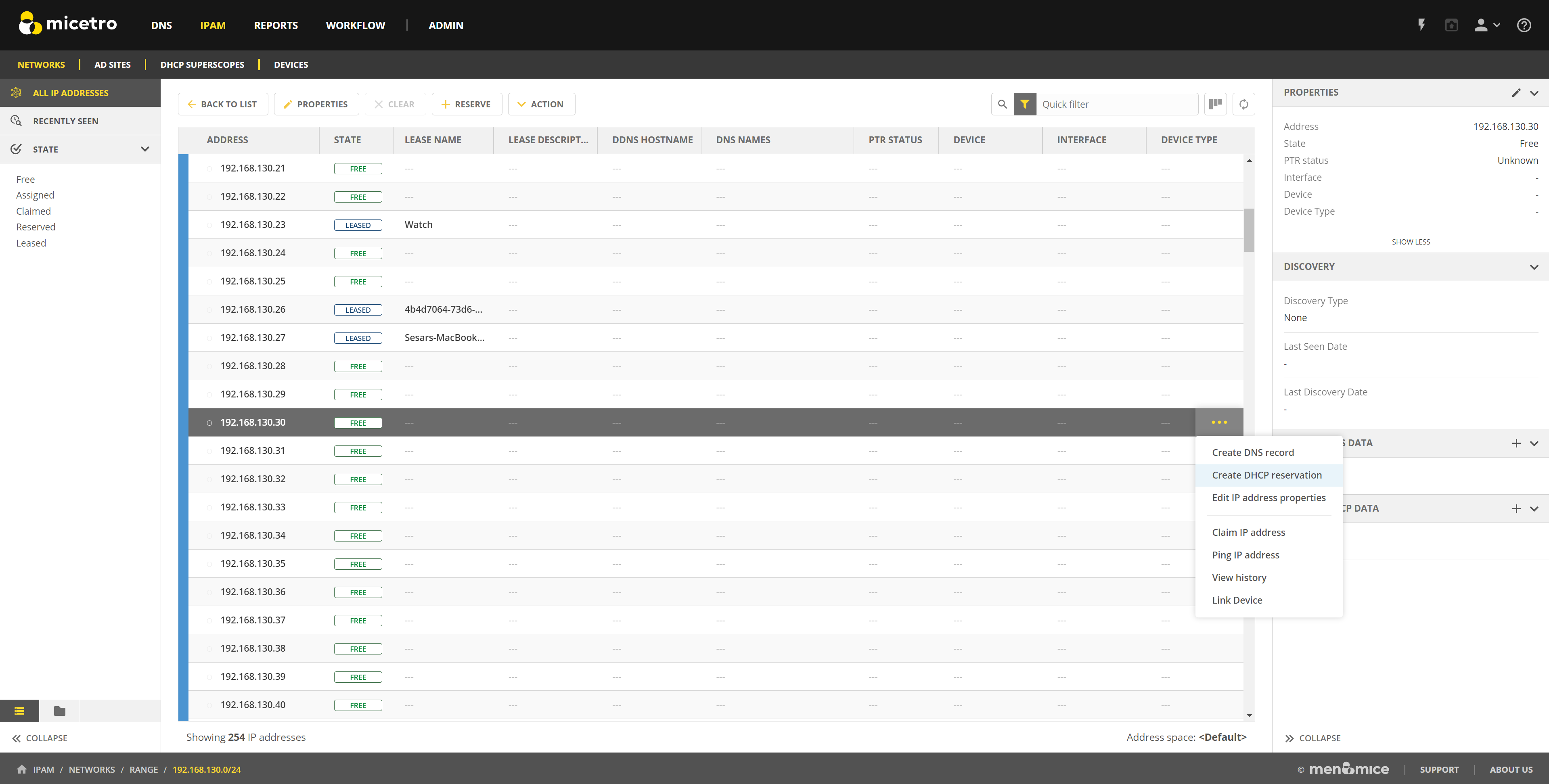Click the SHOW LESS link

[1410, 242]
